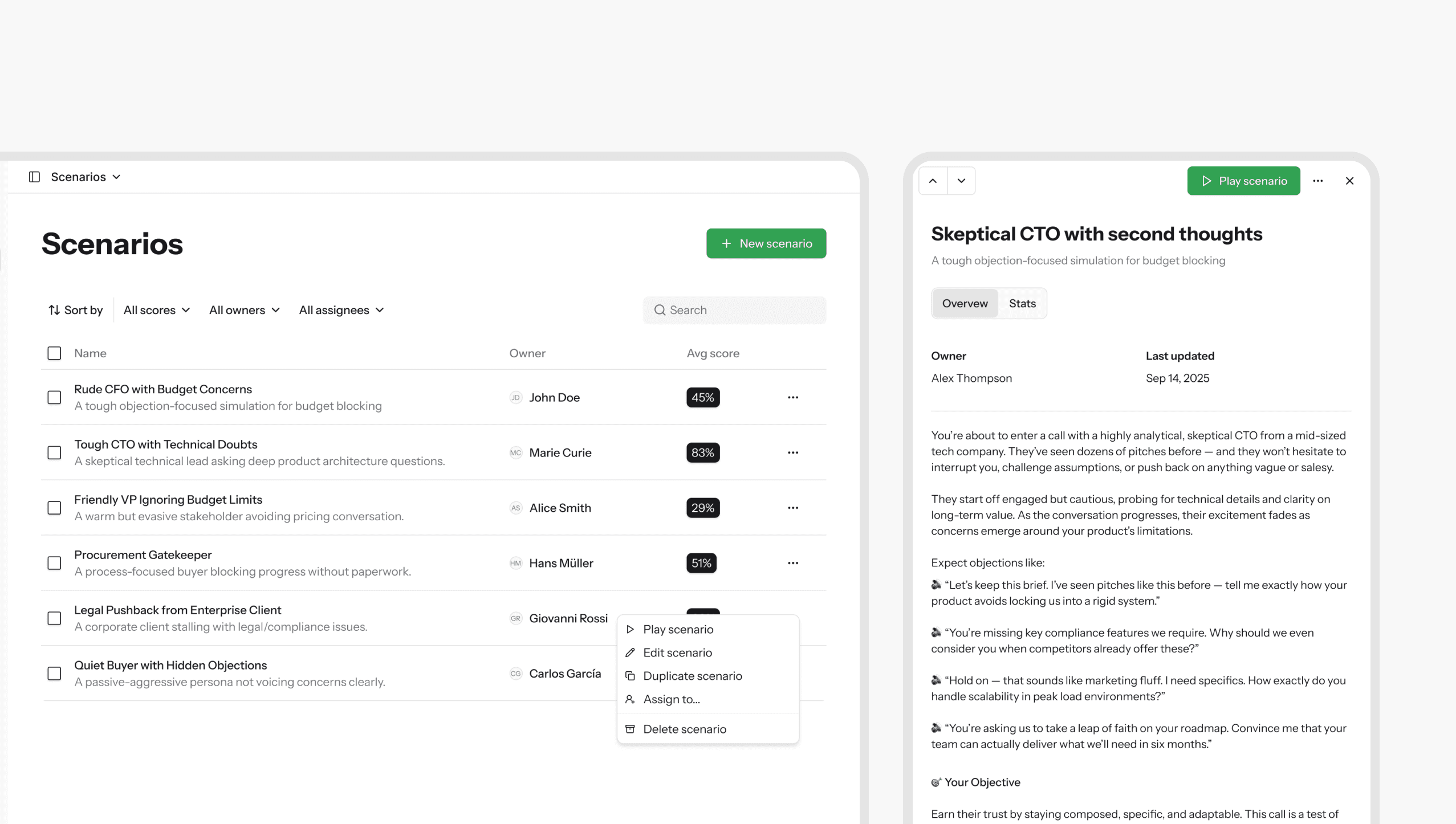Click the New scenario button
Image resolution: width=1456 pixels, height=824 pixels.
pyautogui.click(x=766, y=243)
